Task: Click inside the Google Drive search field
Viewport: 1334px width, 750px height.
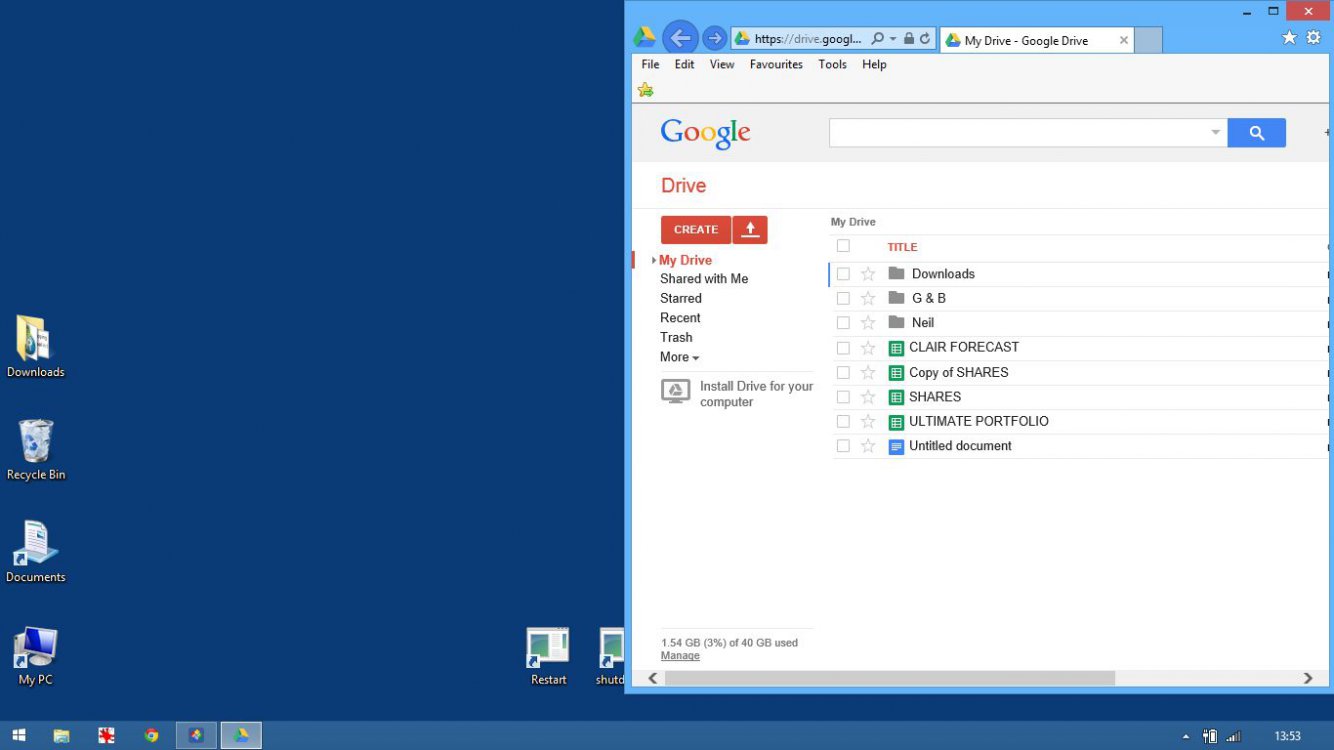Action: click(1018, 133)
